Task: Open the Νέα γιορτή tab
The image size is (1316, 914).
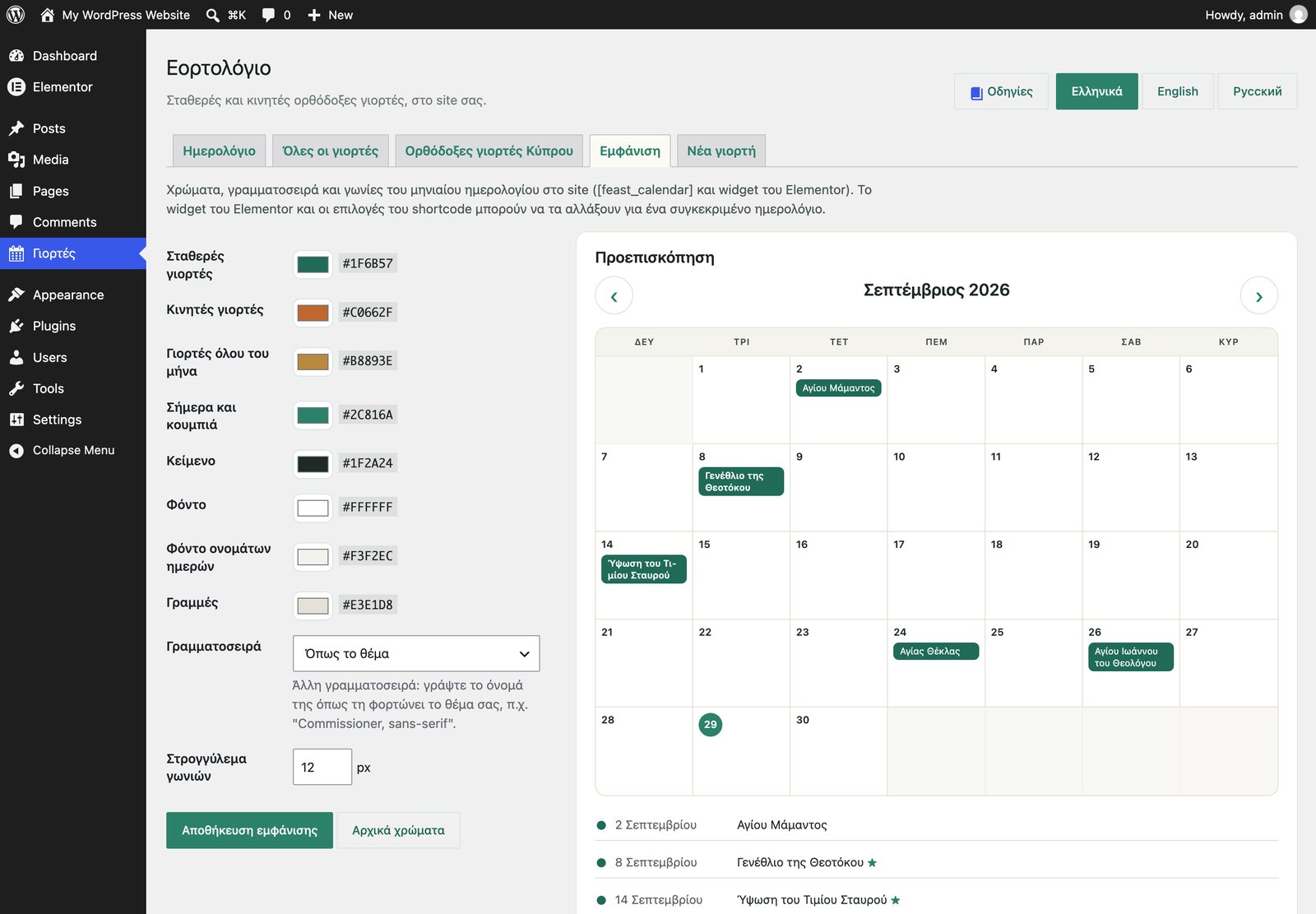Action: point(721,151)
